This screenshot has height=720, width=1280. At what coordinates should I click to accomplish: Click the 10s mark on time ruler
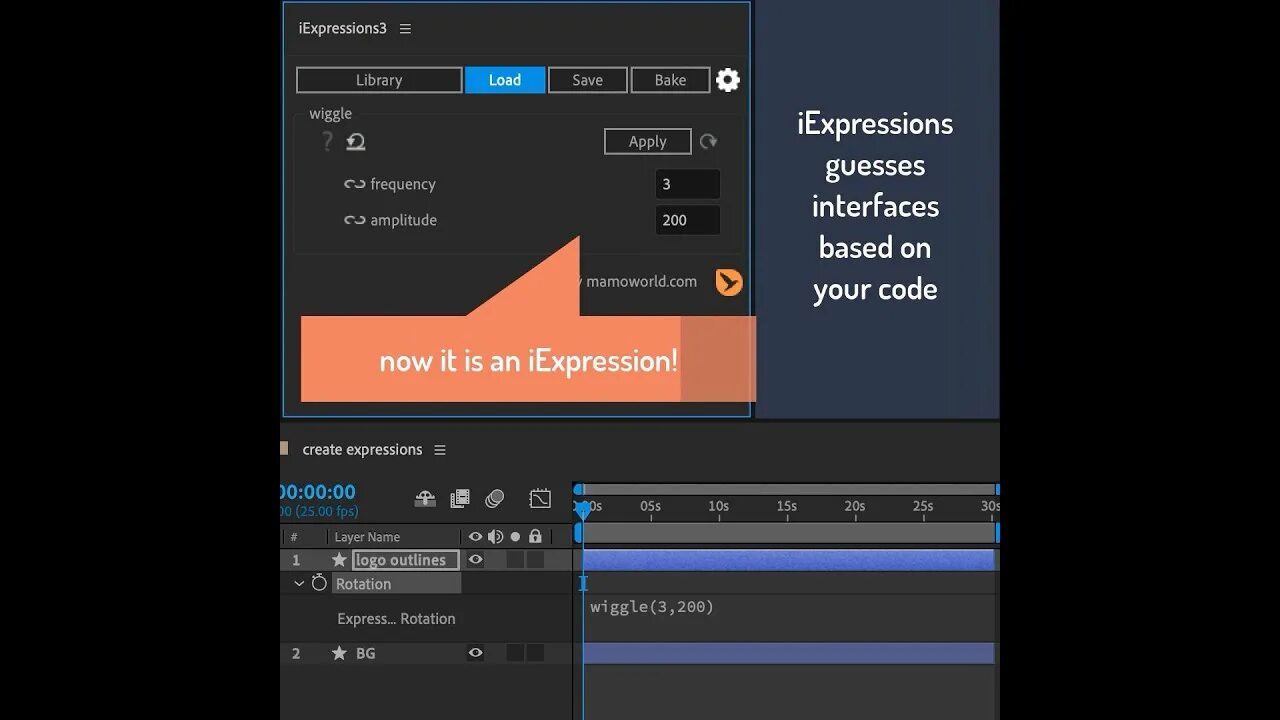718,506
